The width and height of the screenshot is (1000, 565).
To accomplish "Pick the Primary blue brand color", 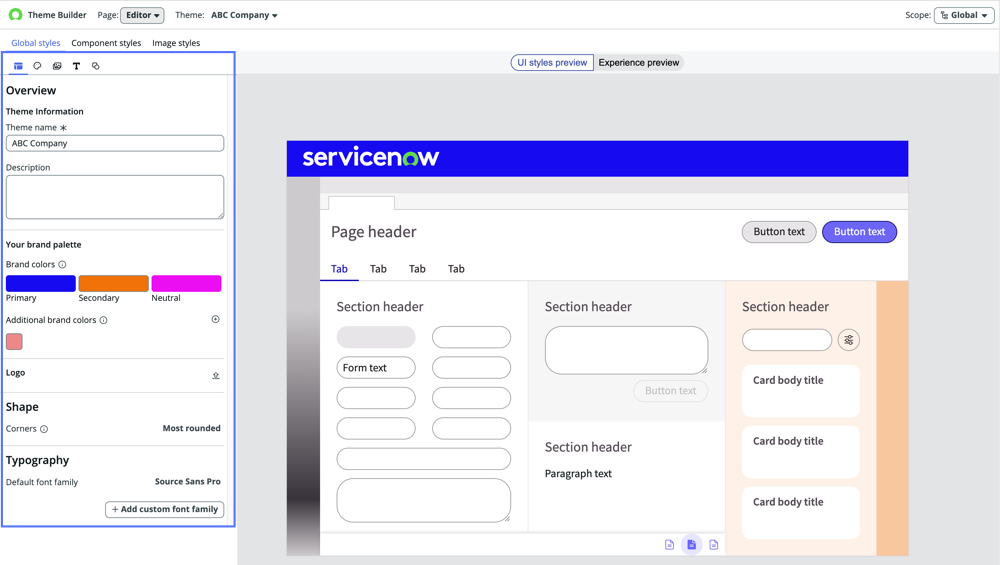I will pos(41,283).
